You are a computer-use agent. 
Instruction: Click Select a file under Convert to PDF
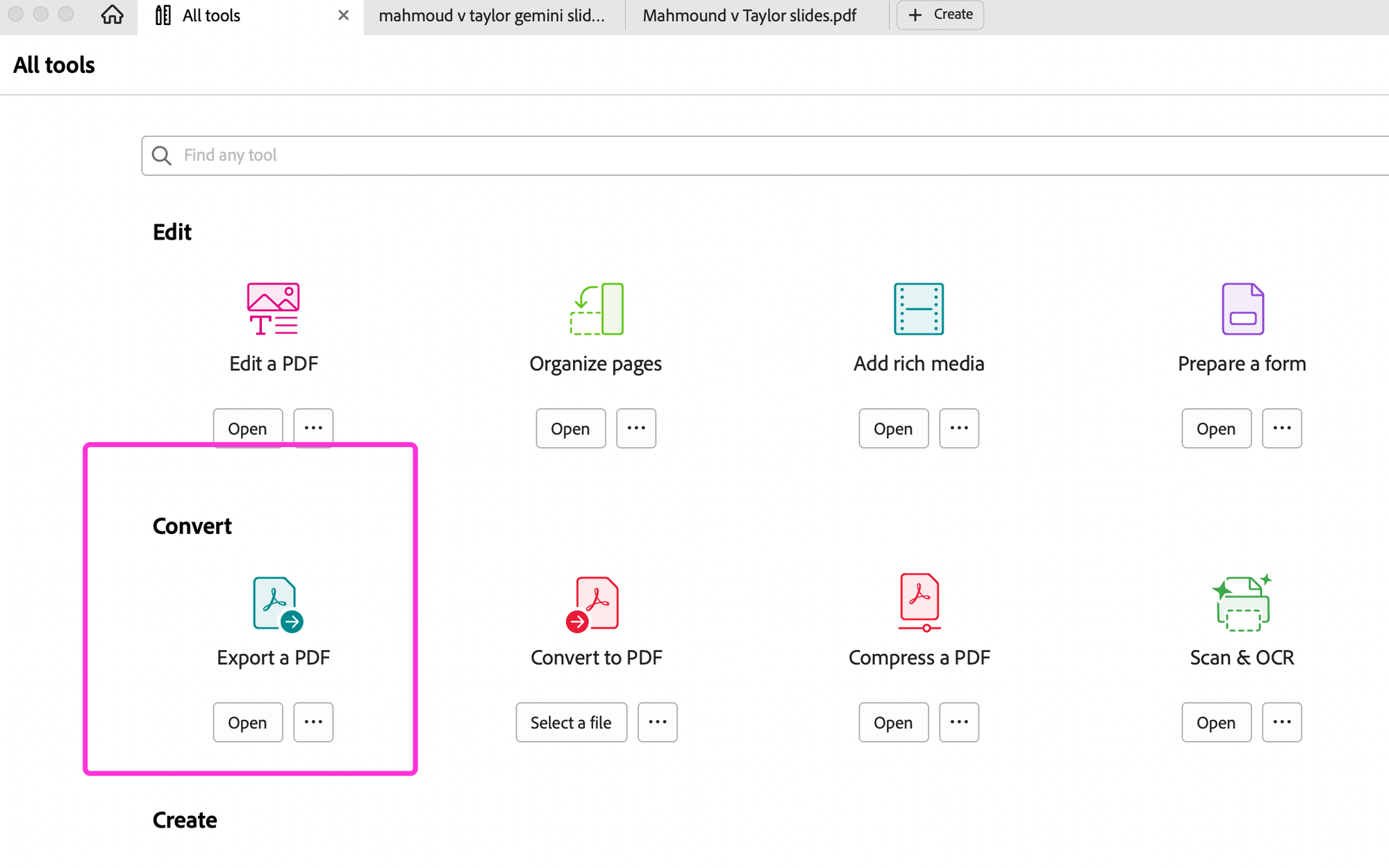click(x=571, y=722)
